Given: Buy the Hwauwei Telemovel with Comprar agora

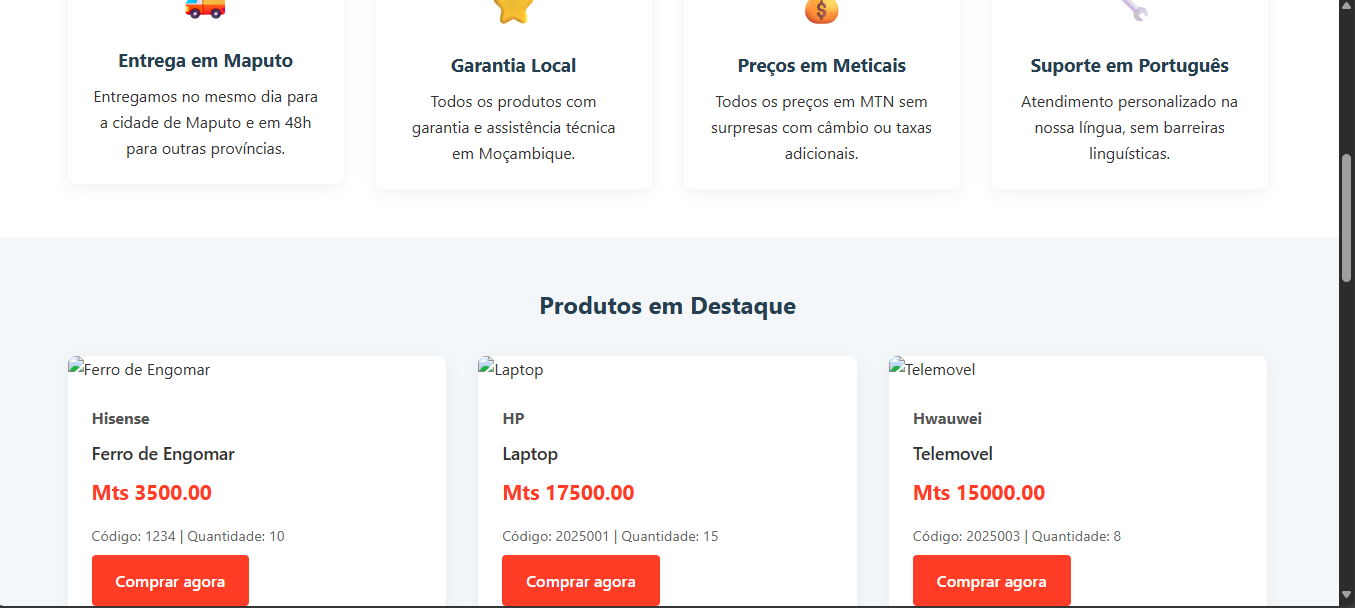Looking at the screenshot, I should (x=991, y=581).
